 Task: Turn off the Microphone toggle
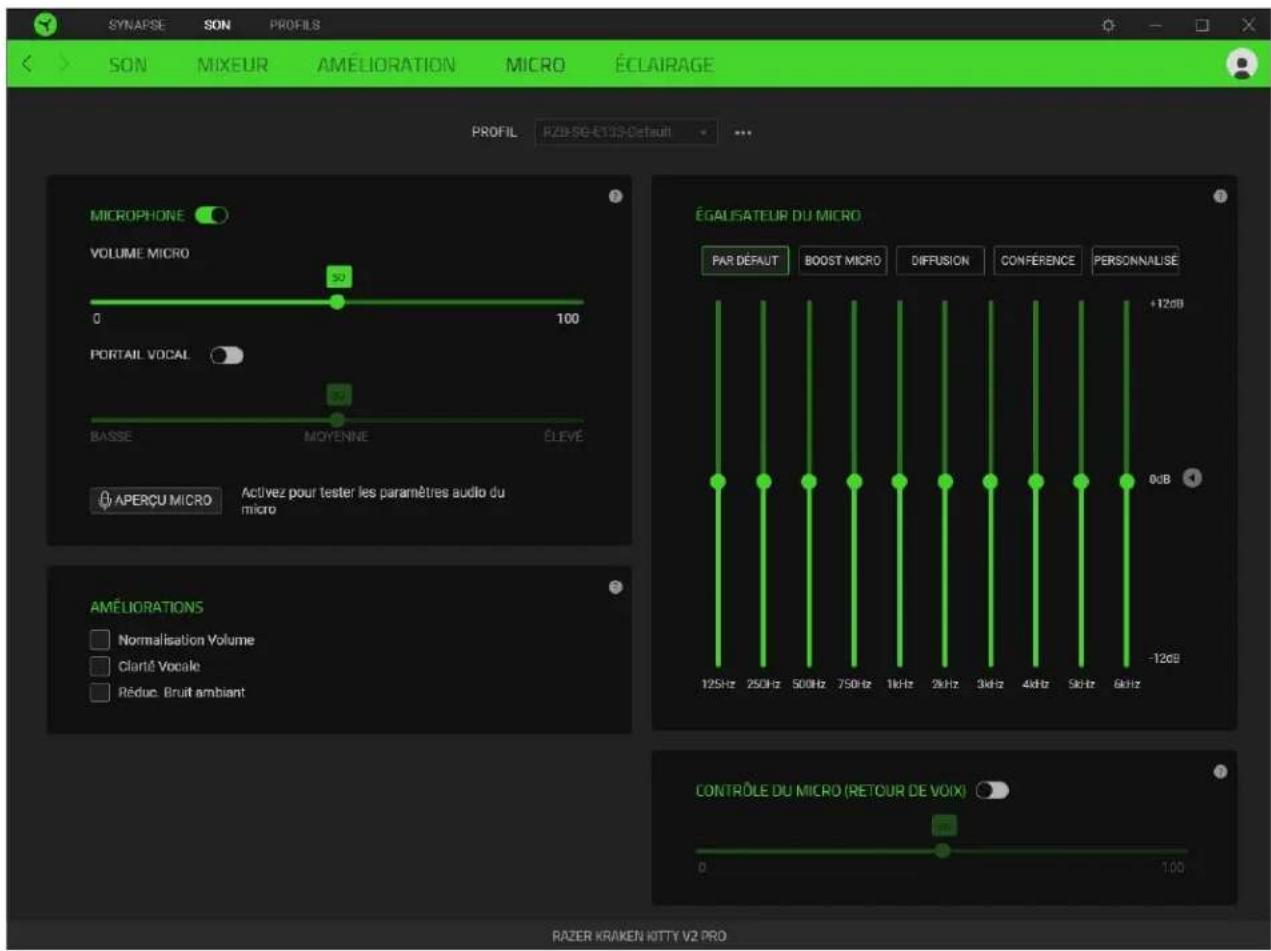[x=212, y=214]
